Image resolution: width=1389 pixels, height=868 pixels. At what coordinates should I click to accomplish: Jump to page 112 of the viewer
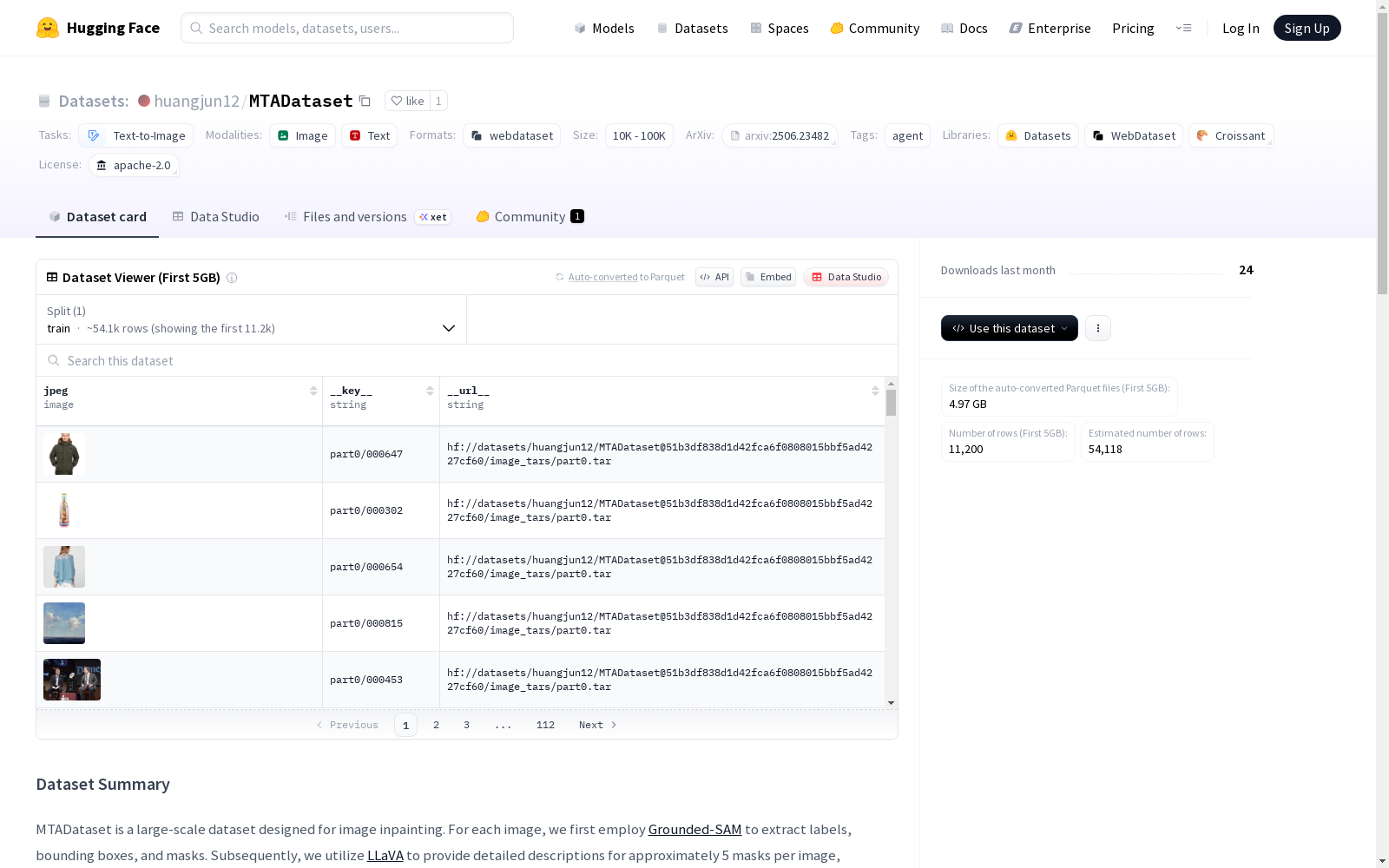[x=545, y=725]
